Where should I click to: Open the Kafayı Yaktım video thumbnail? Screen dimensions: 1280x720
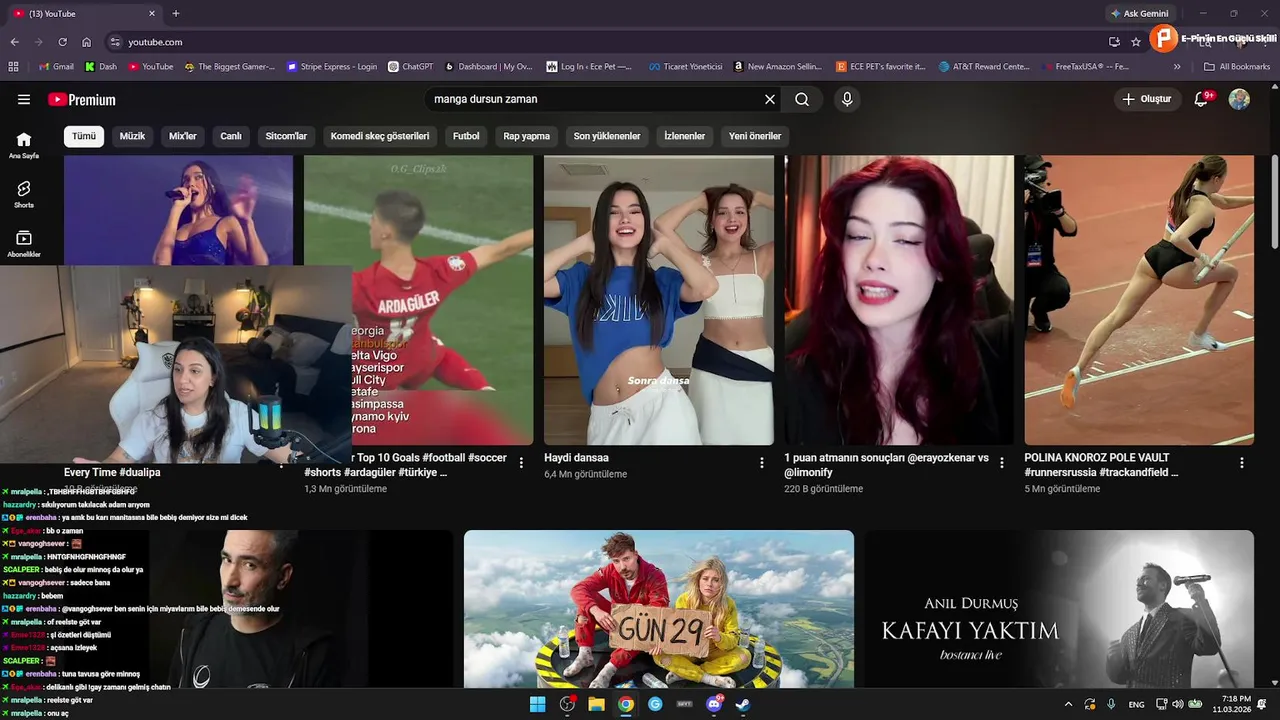click(x=1059, y=609)
